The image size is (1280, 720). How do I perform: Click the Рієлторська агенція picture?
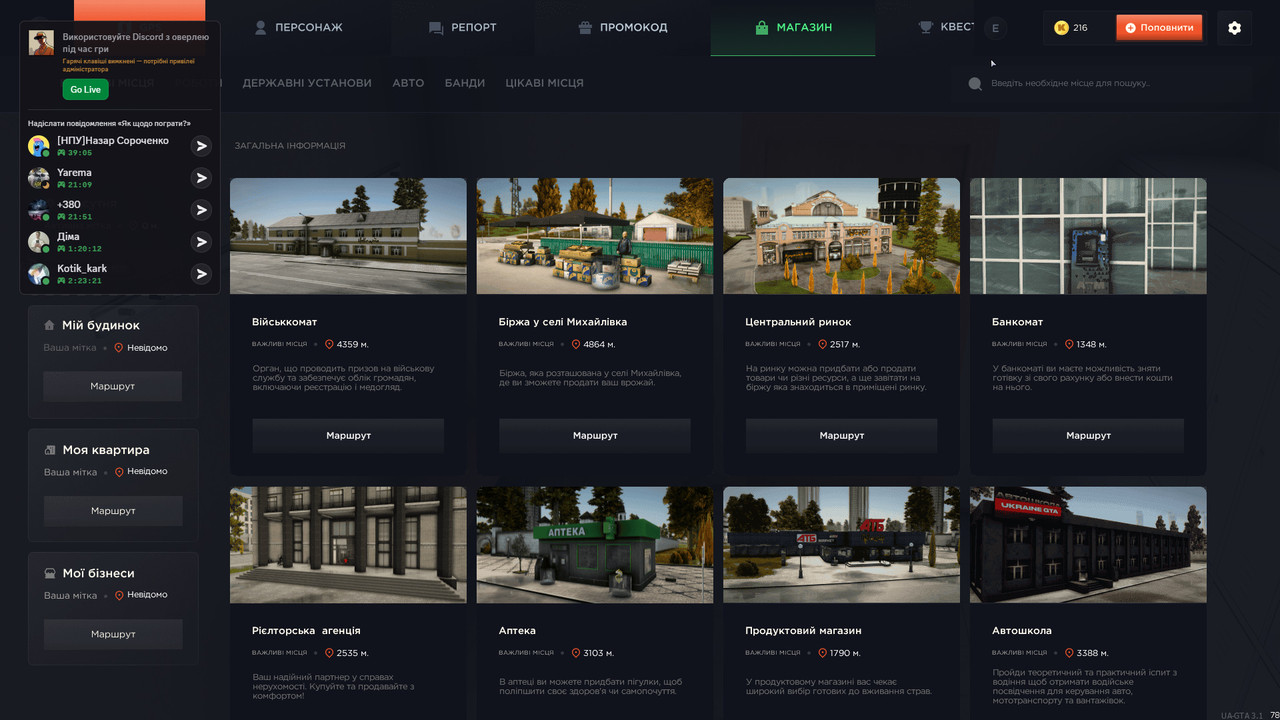click(348, 545)
